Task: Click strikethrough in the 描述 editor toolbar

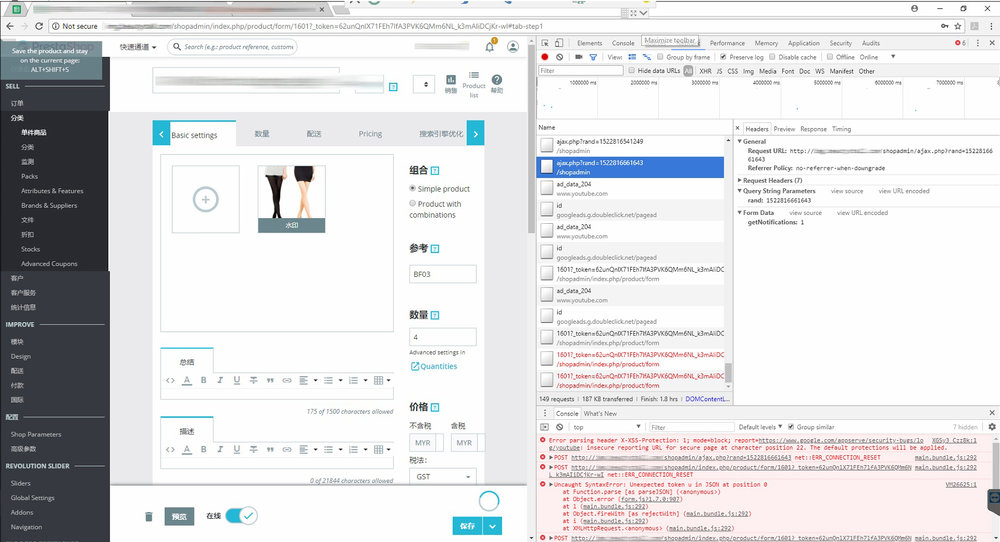Action: click(x=253, y=449)
